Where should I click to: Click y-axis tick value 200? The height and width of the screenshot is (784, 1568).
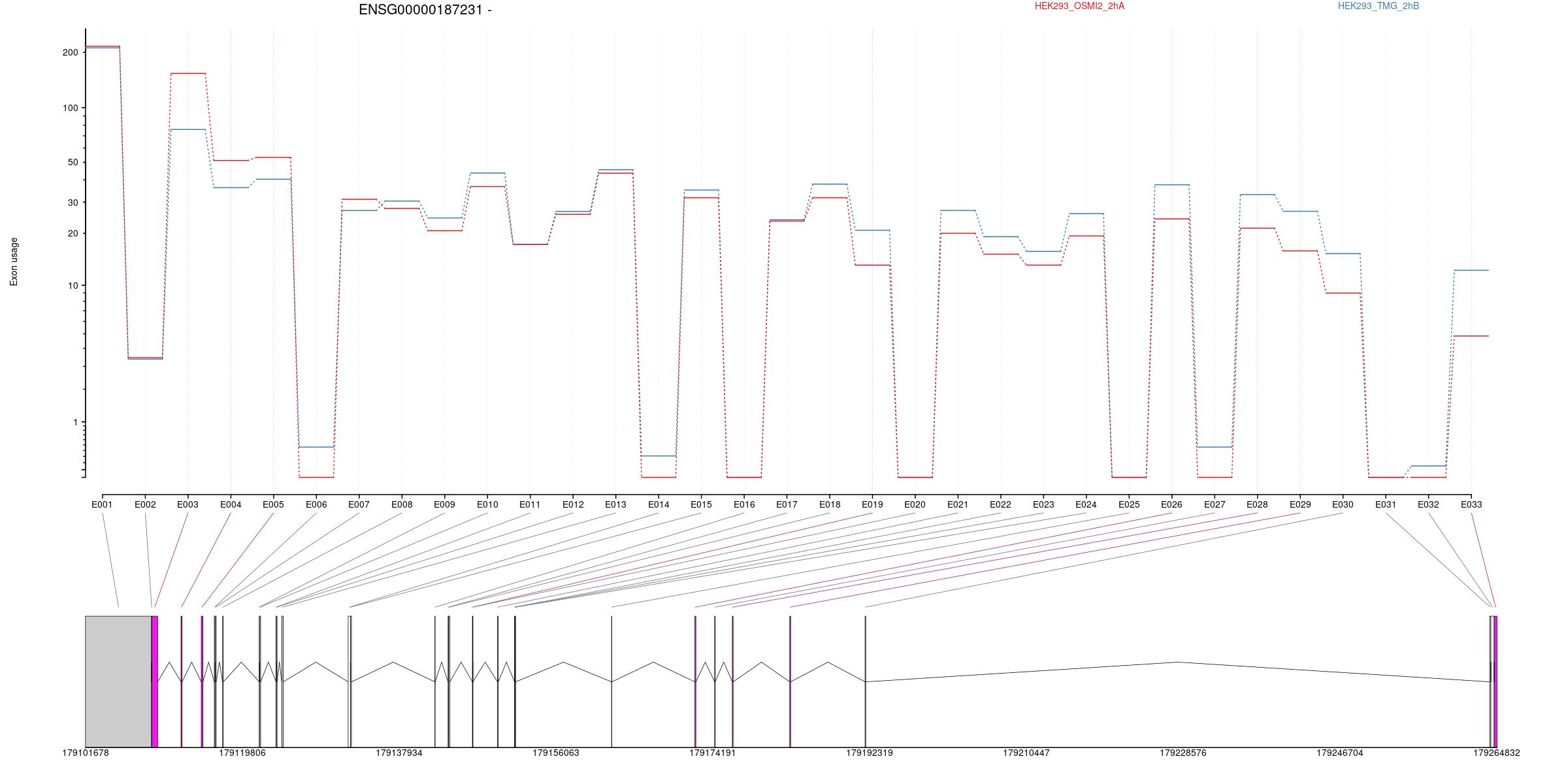pos(71,52)
